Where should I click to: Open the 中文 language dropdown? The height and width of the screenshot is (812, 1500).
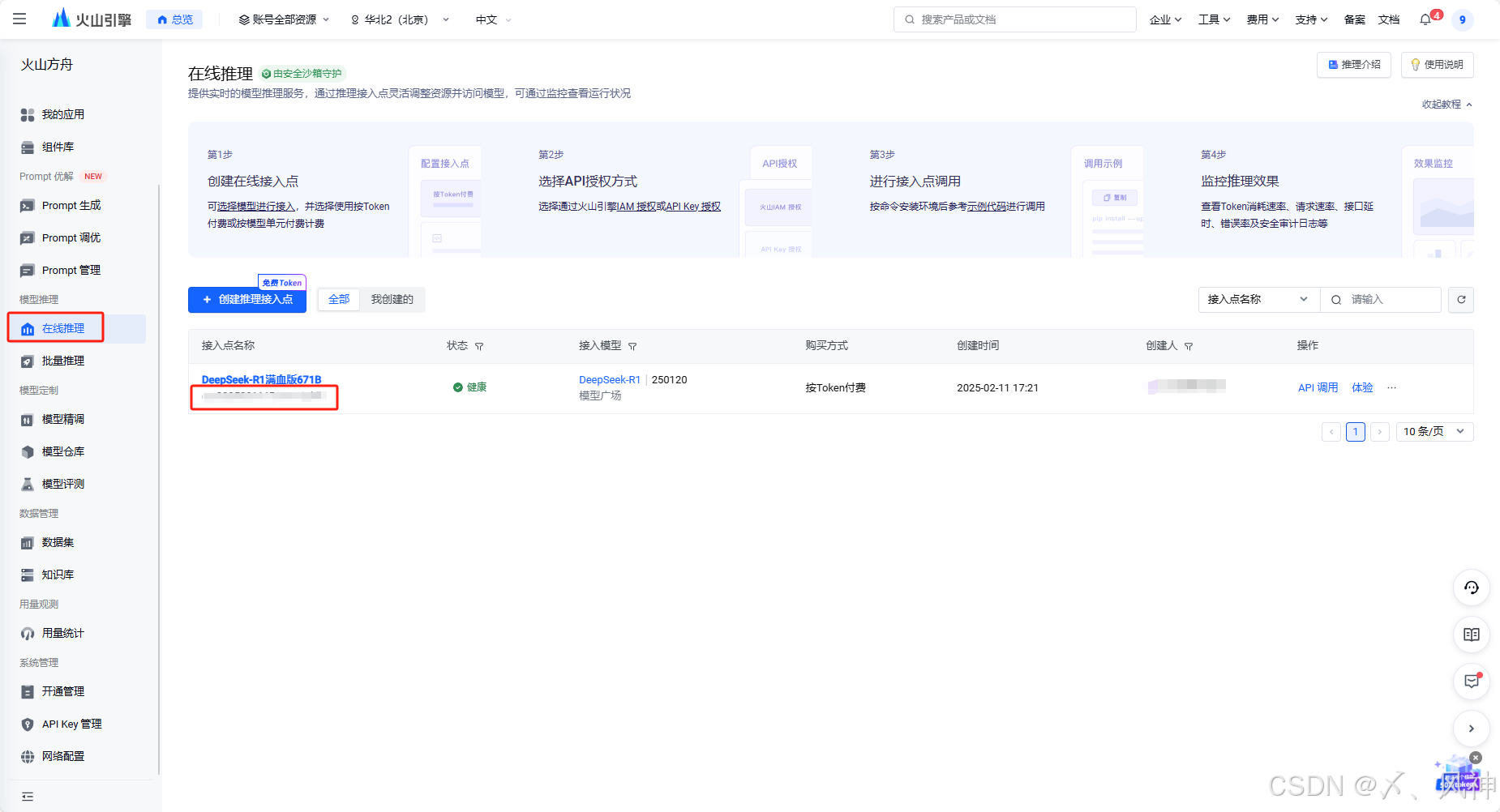pos(493,19)
